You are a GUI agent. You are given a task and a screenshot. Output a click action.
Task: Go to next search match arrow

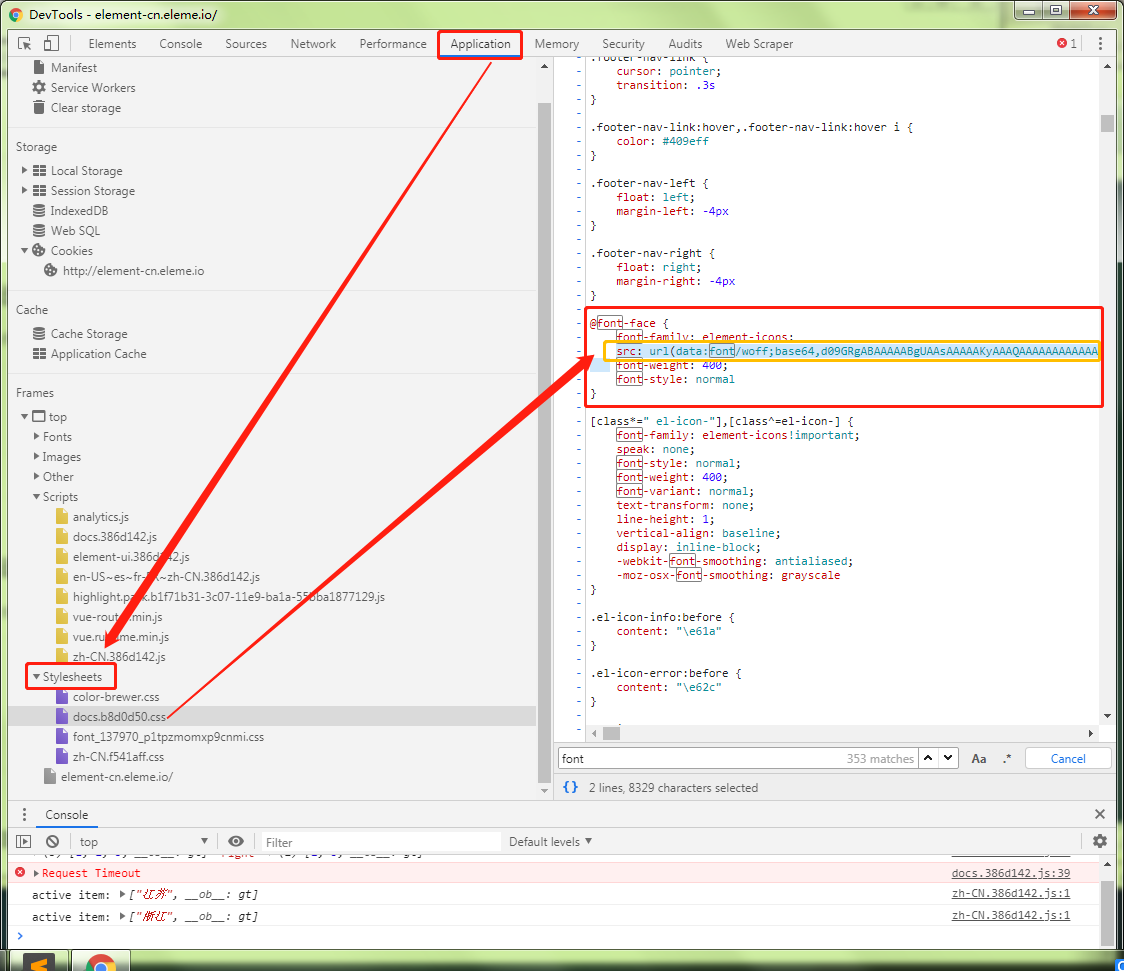click(948, 758)
